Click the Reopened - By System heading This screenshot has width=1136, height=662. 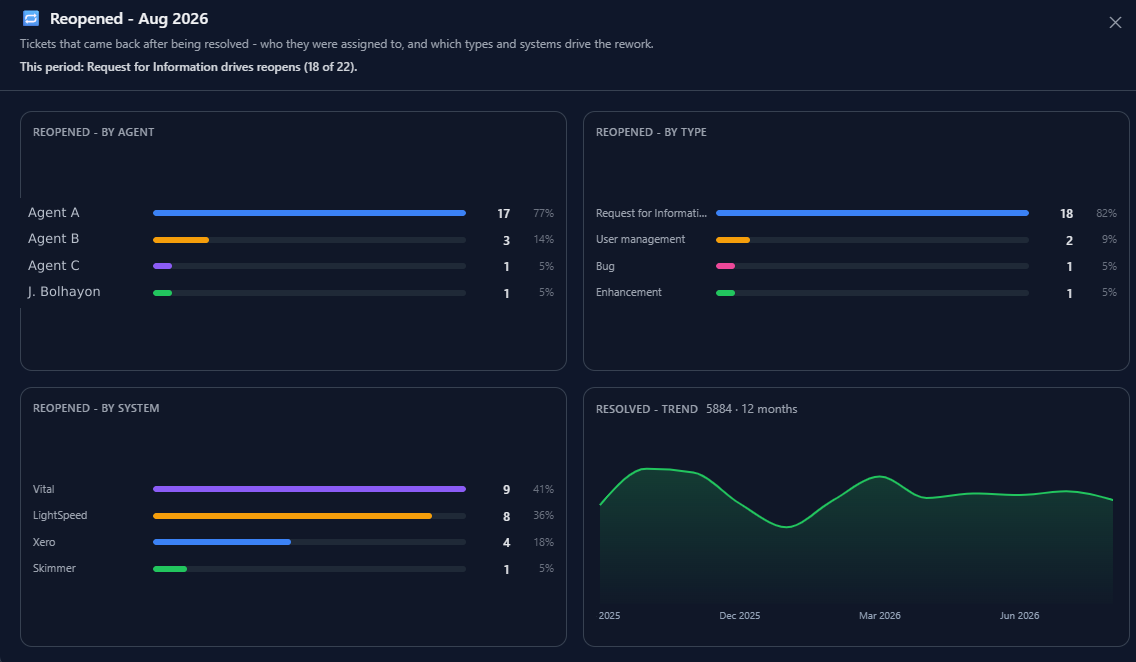[x=96, y=408]
